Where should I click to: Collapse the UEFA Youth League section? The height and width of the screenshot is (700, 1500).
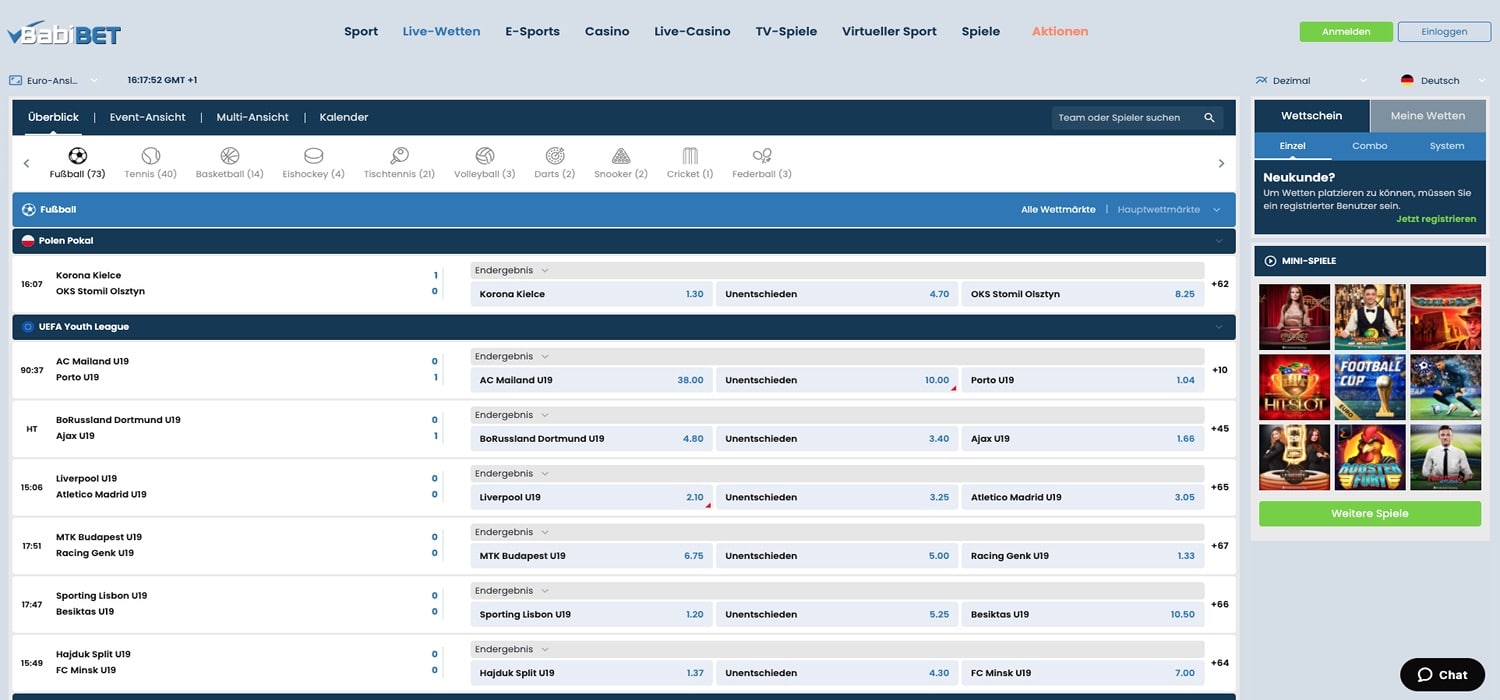click(1218, 327)
